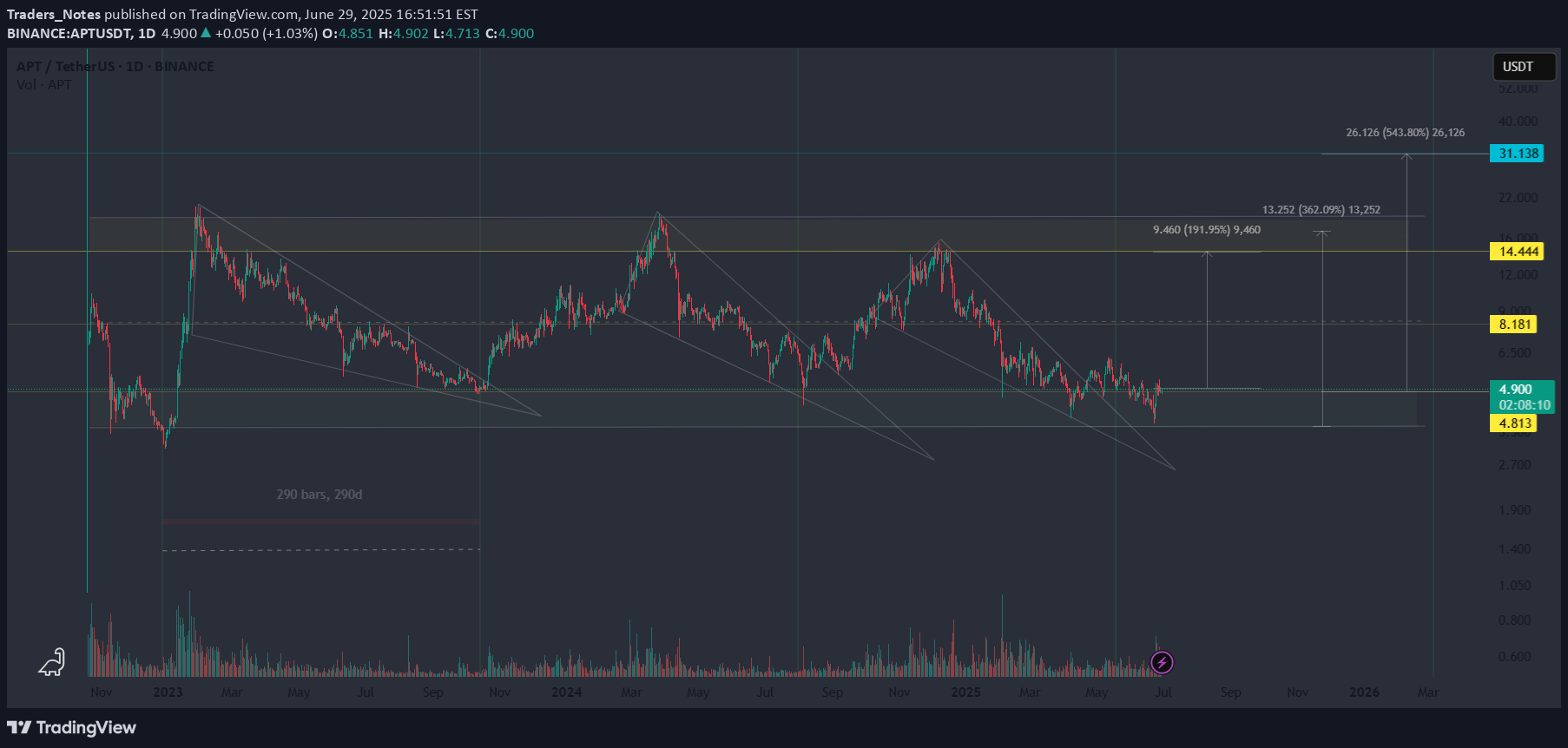Screen dimensions: 1568x748
Task: Click the 9.460 (191.95%) measurement label
Action: pos(1207,230)
